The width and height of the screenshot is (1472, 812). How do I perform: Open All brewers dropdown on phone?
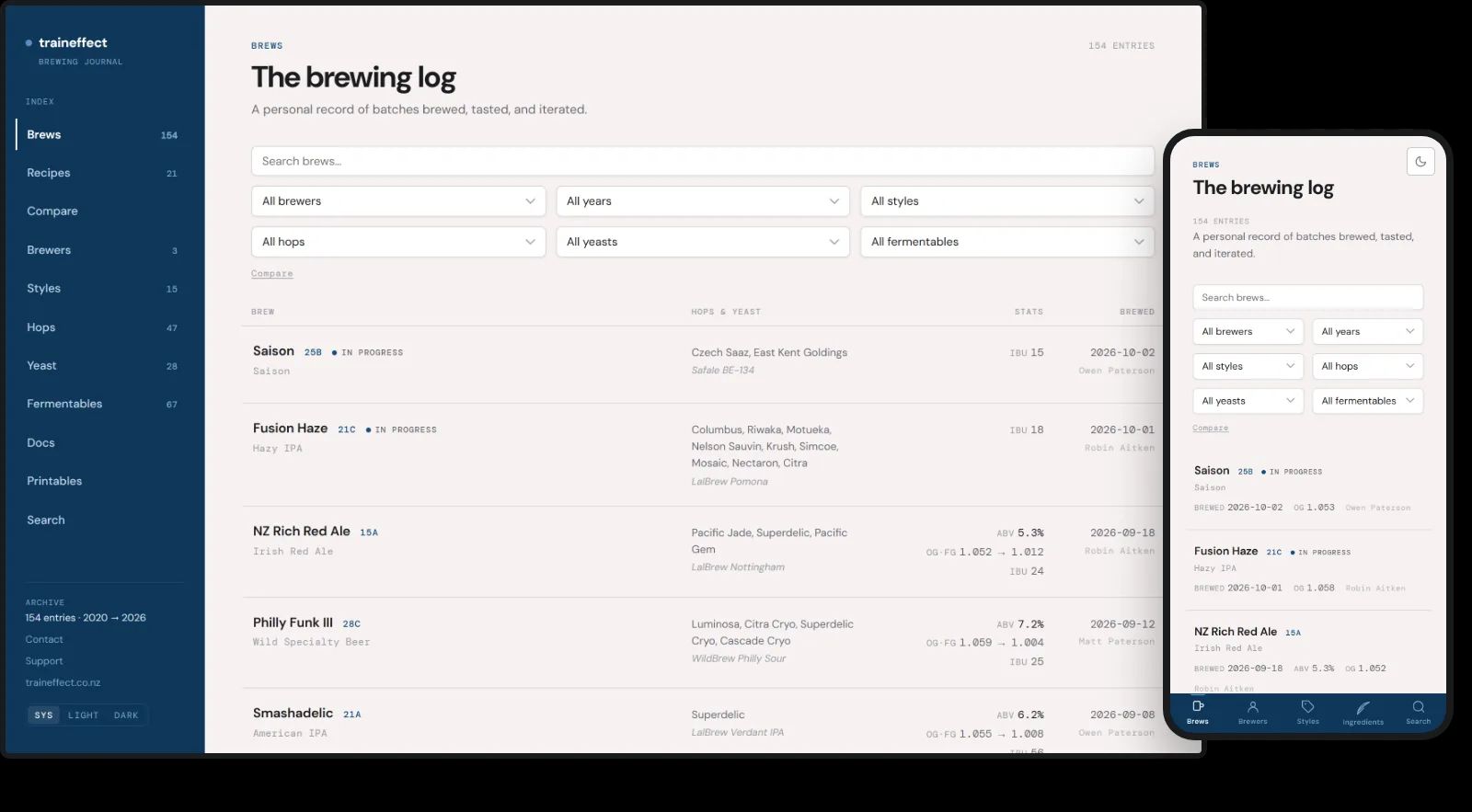click(x=1248, y=331)
